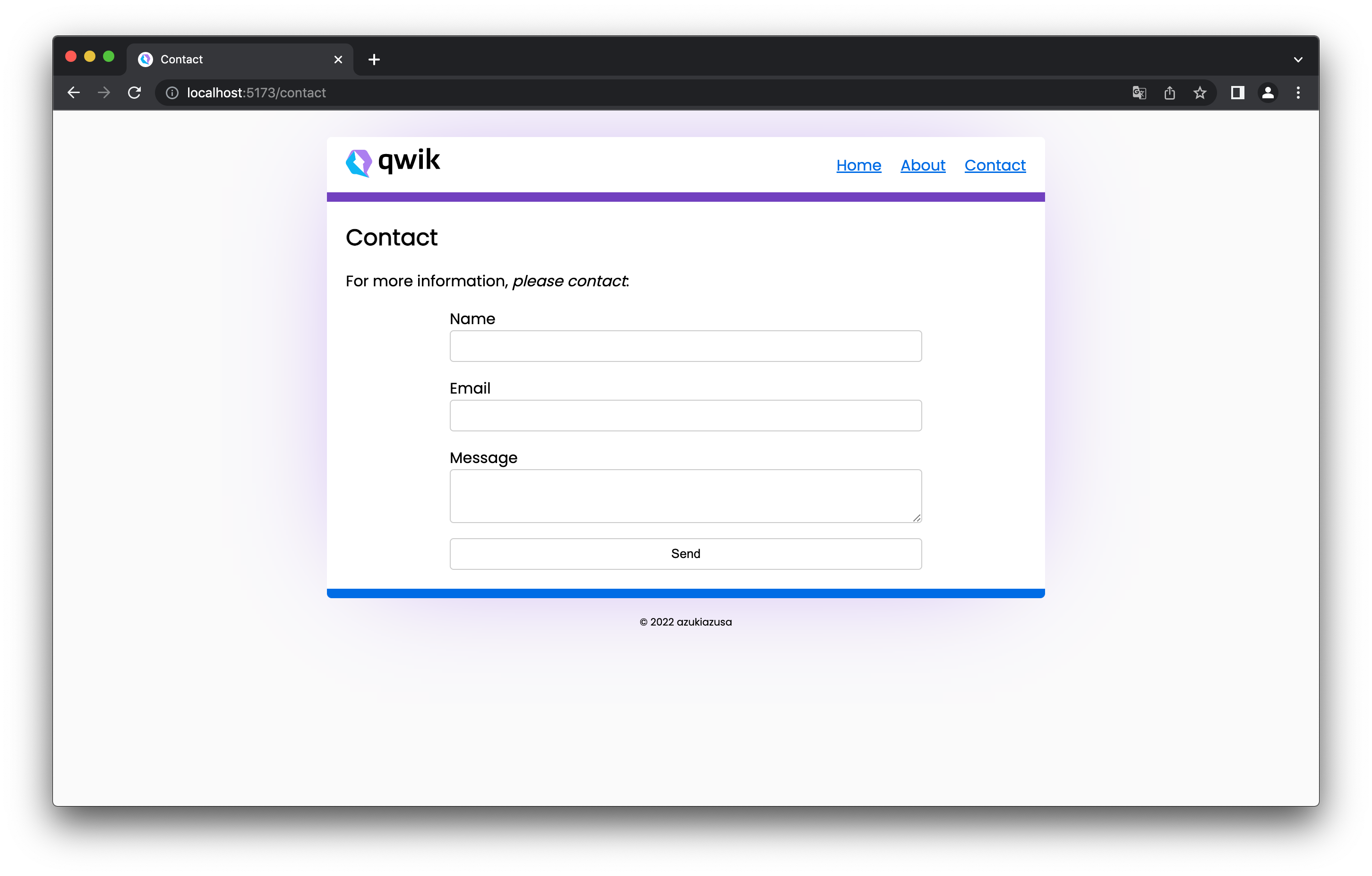Image resolution: width=1372 pixels, height=876 pixels.
Task: Navigate to the About page
Action: [923, 165]
